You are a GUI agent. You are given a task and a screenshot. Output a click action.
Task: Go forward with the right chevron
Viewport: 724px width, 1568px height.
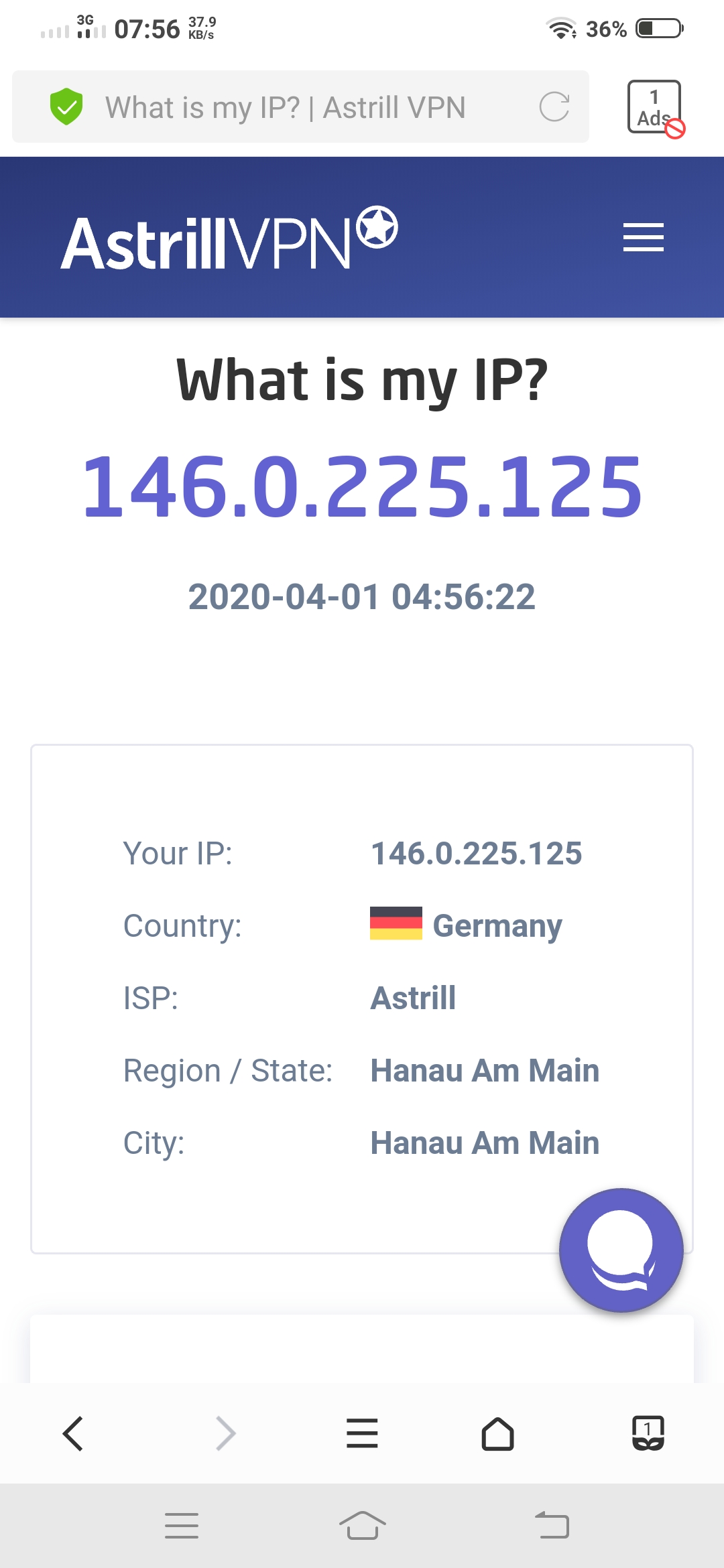click(226, 1434)
